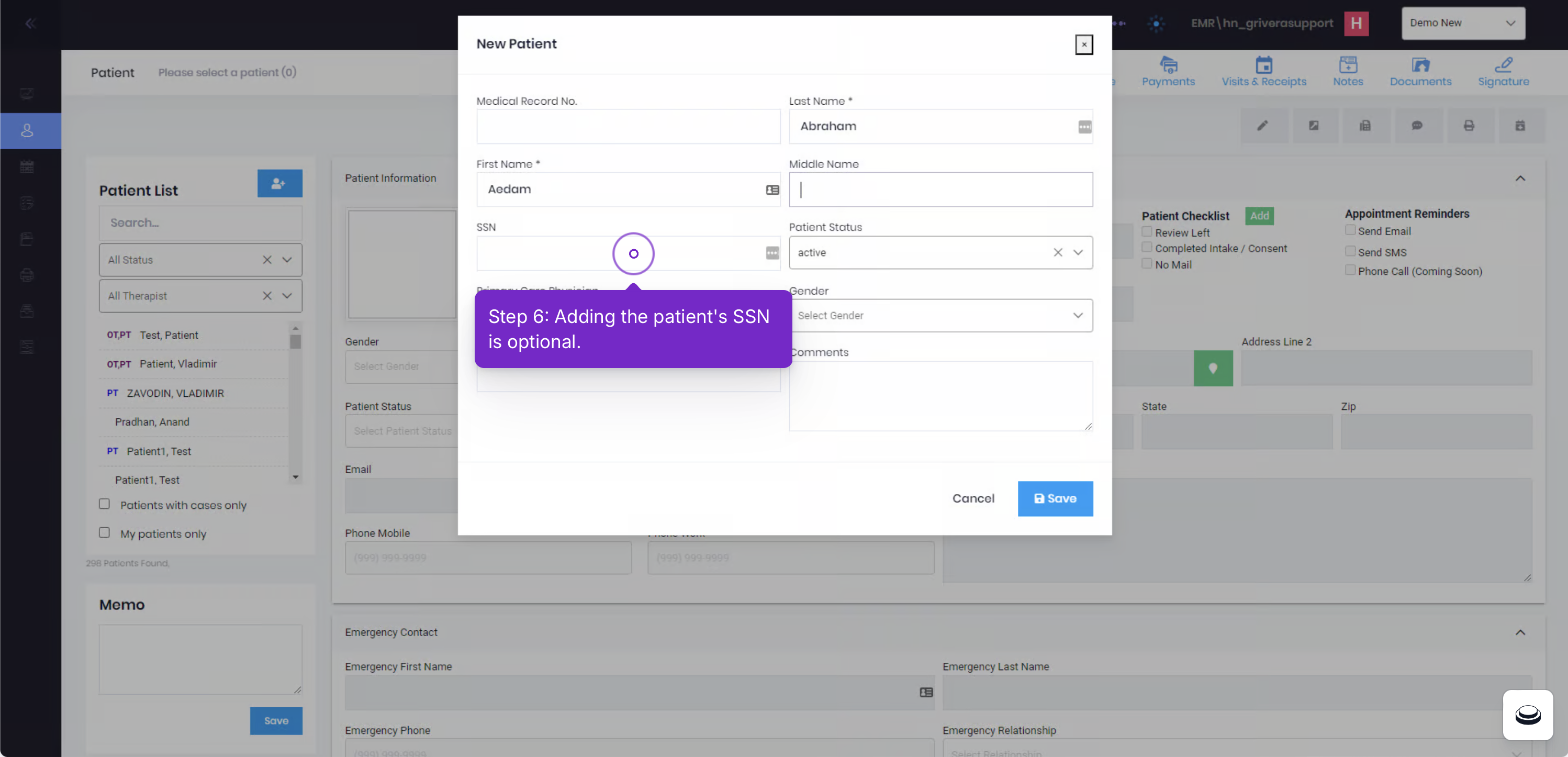This screenshot has width=1568, height=757.
Task: Click the pencil edit icon in toolbar
Action: coord(1263,126)
